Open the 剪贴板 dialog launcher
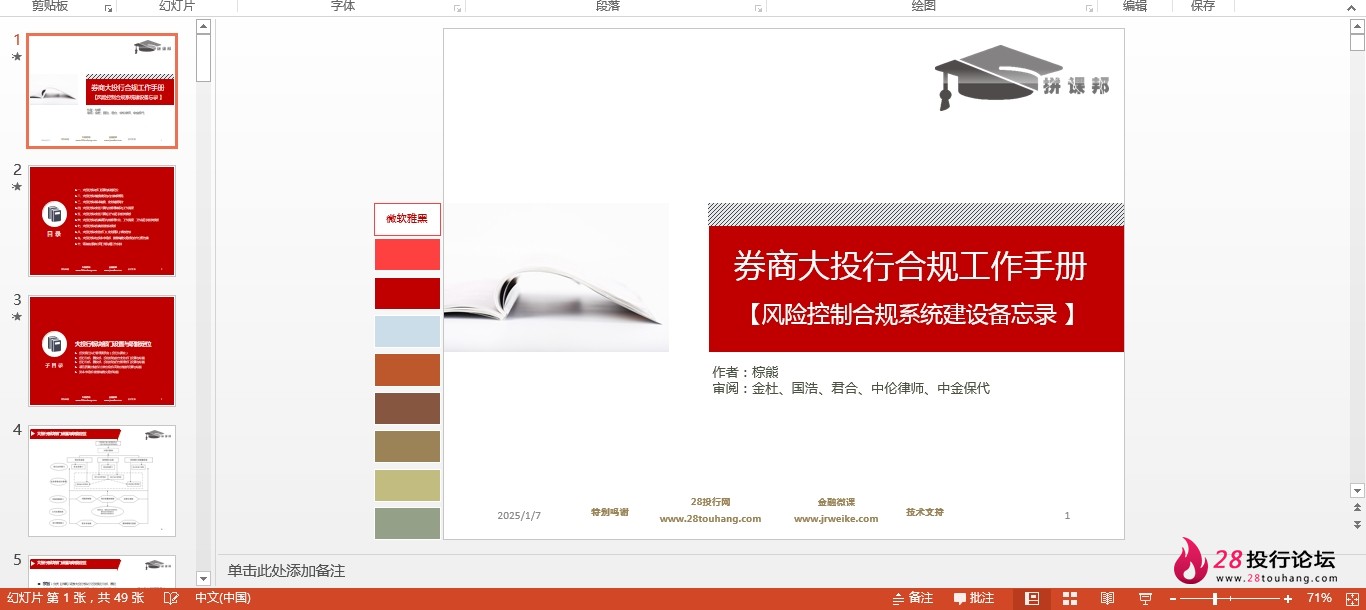1366x610 pixels. [108, 8]
